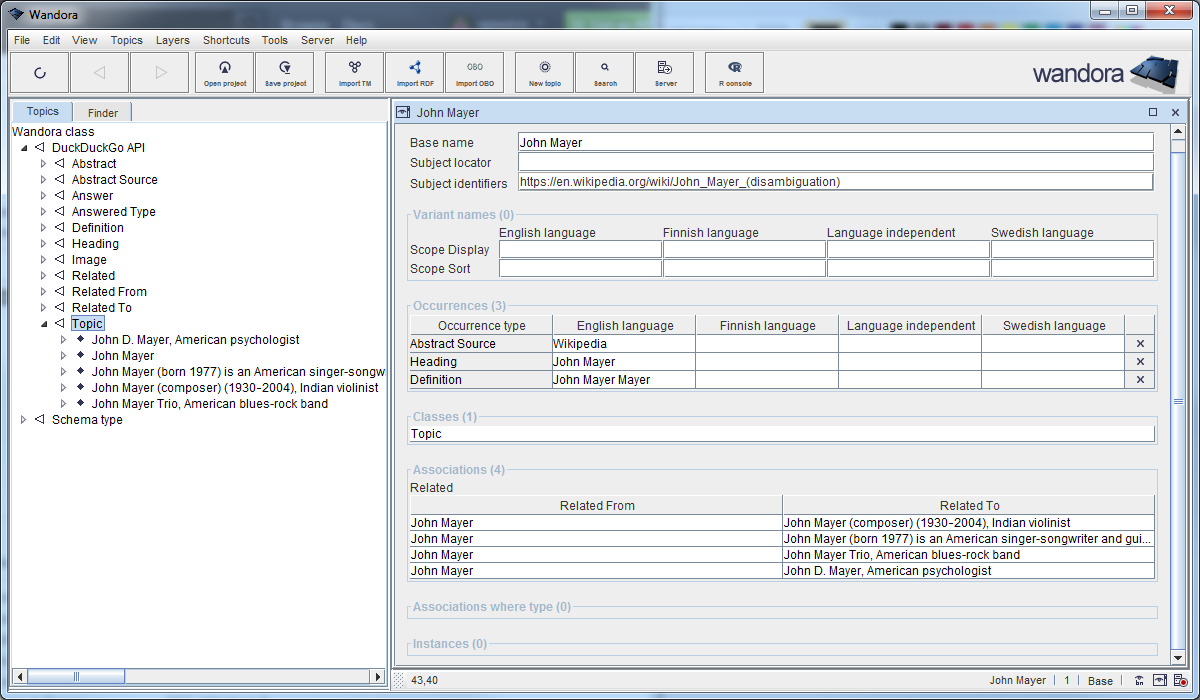Remove the Definition occurrence with X
This screenshot has height=700, width=1200.
pyautogui.click(x=1139, y=380)
